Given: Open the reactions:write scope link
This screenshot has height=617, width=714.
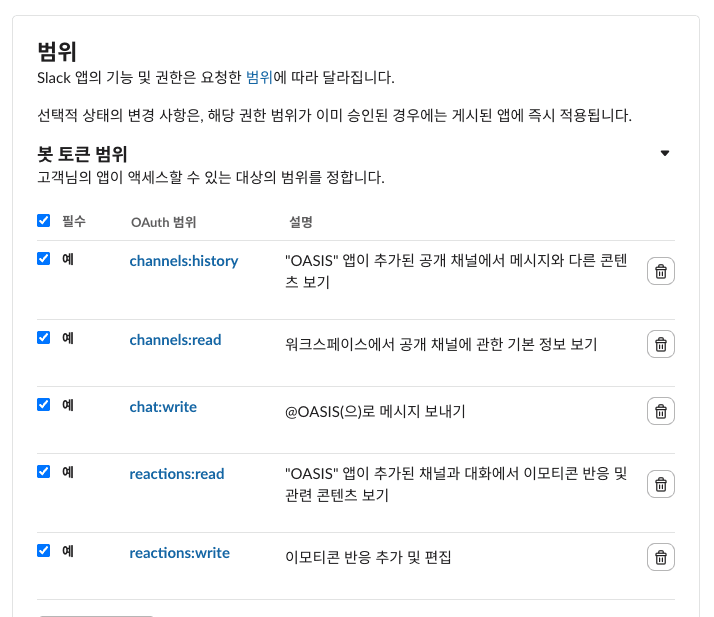Looking at the screenshot, I should click(179, 553).
